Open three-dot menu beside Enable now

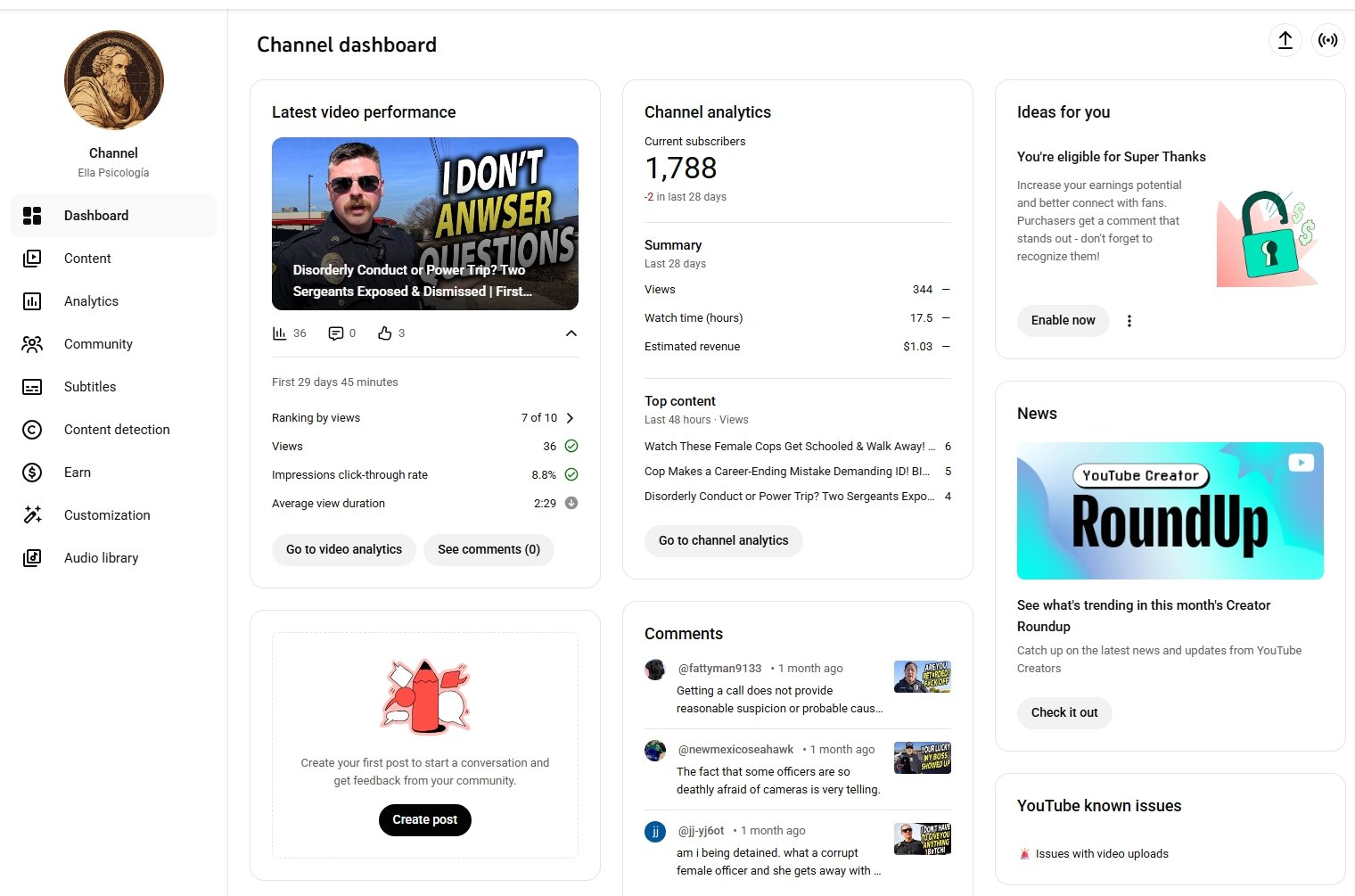(1129, 321)
